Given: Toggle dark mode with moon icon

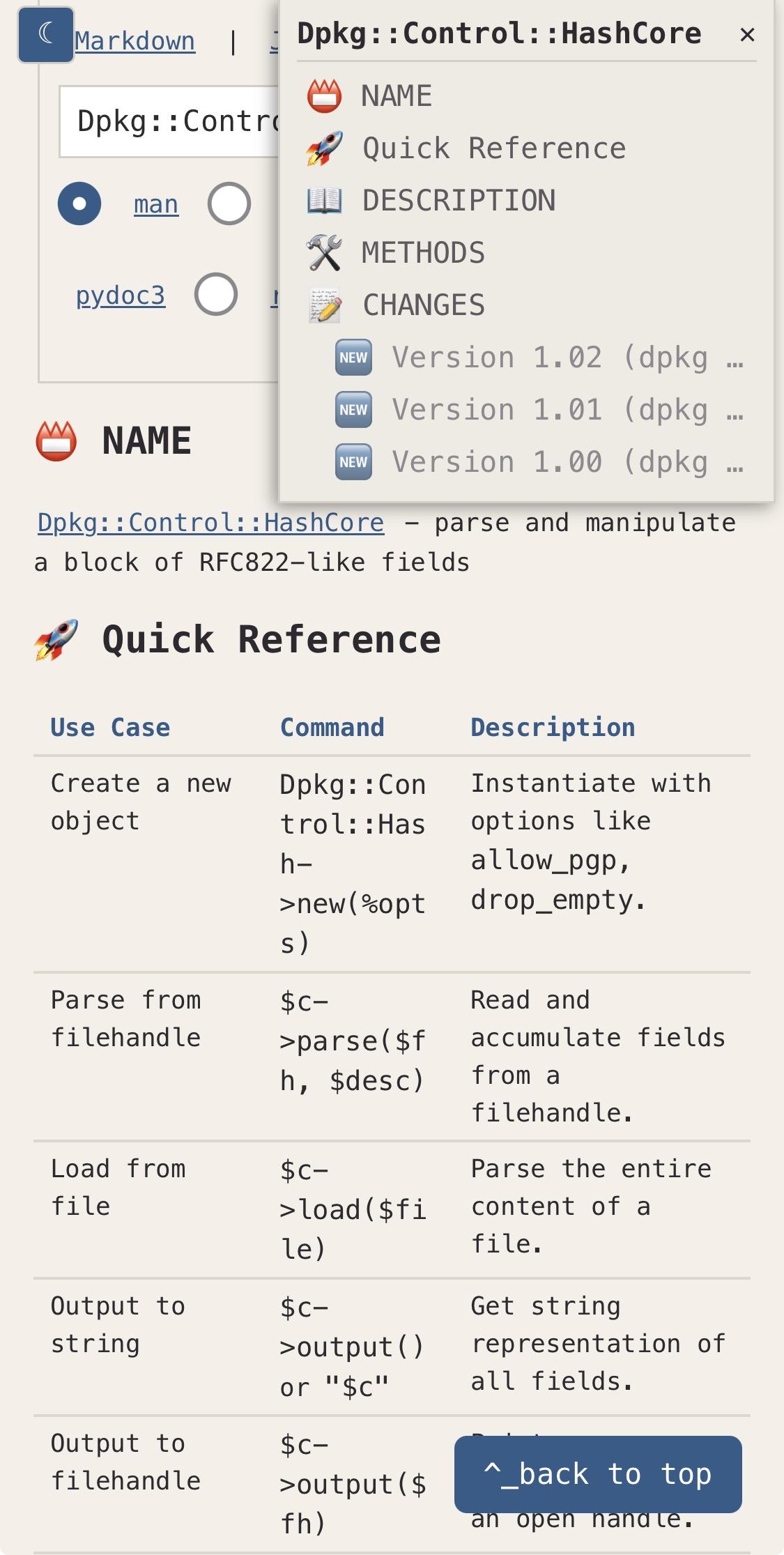Looking at the screenshot, I should [46, 35].
